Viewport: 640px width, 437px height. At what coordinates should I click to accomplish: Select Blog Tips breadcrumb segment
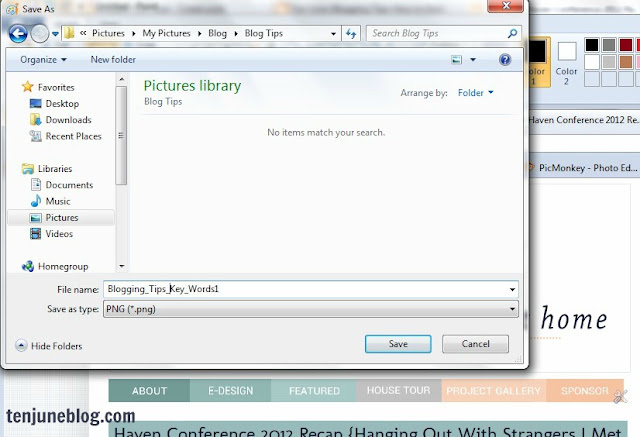(264, 33)
